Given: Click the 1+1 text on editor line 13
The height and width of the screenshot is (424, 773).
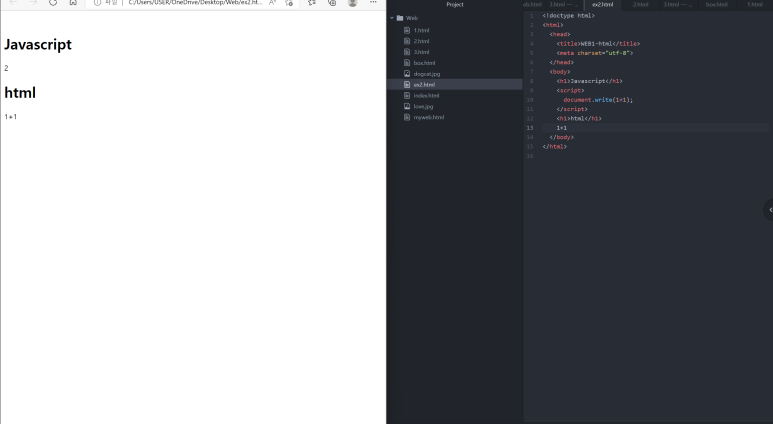Looking at the screenshot, I should 562,128.
